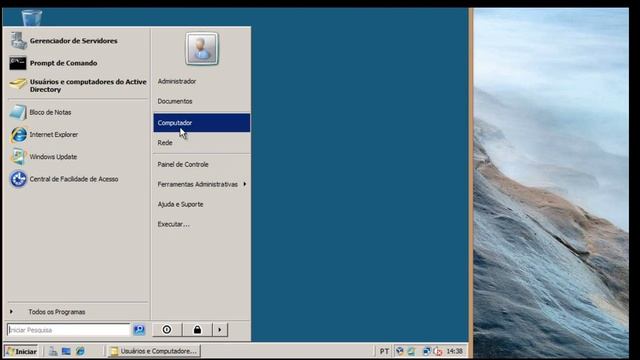The height and width of the screenshot is (360, 640).
Task: Open Ajuda e Suporte
Action: (x=180, y=204)
